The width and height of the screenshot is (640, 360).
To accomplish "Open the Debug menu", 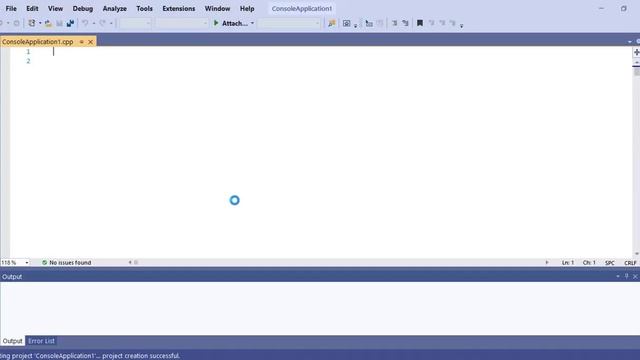I will pos(83,9).
